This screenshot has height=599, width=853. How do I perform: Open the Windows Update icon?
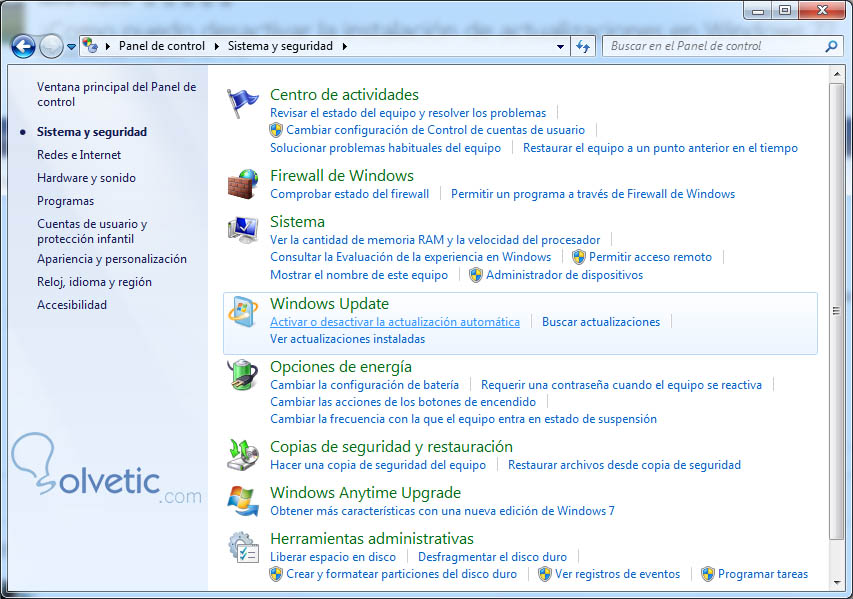pyautogui.click(x=243, y=312)
